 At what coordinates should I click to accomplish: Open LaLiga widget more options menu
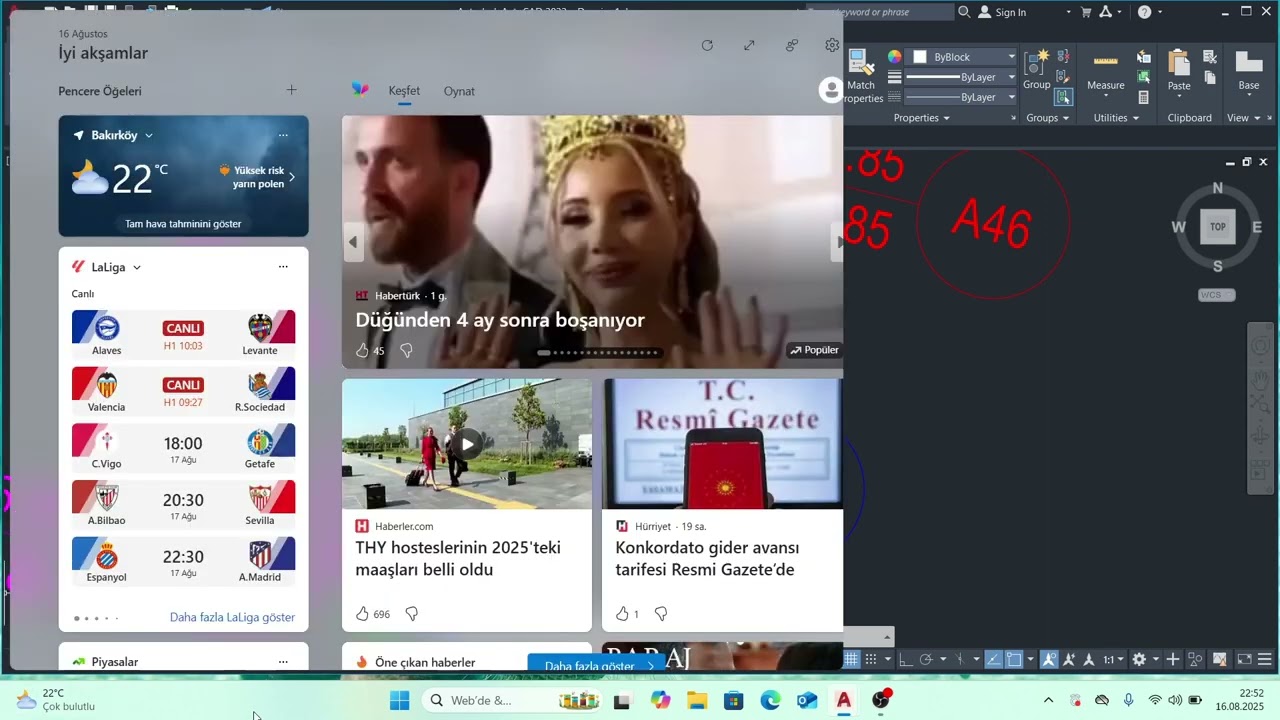pyautogui.click(x=283, y=267)
